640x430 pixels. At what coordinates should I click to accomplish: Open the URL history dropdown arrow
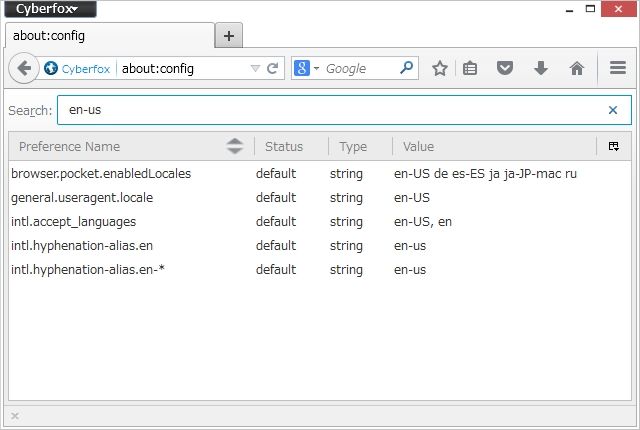255,69
